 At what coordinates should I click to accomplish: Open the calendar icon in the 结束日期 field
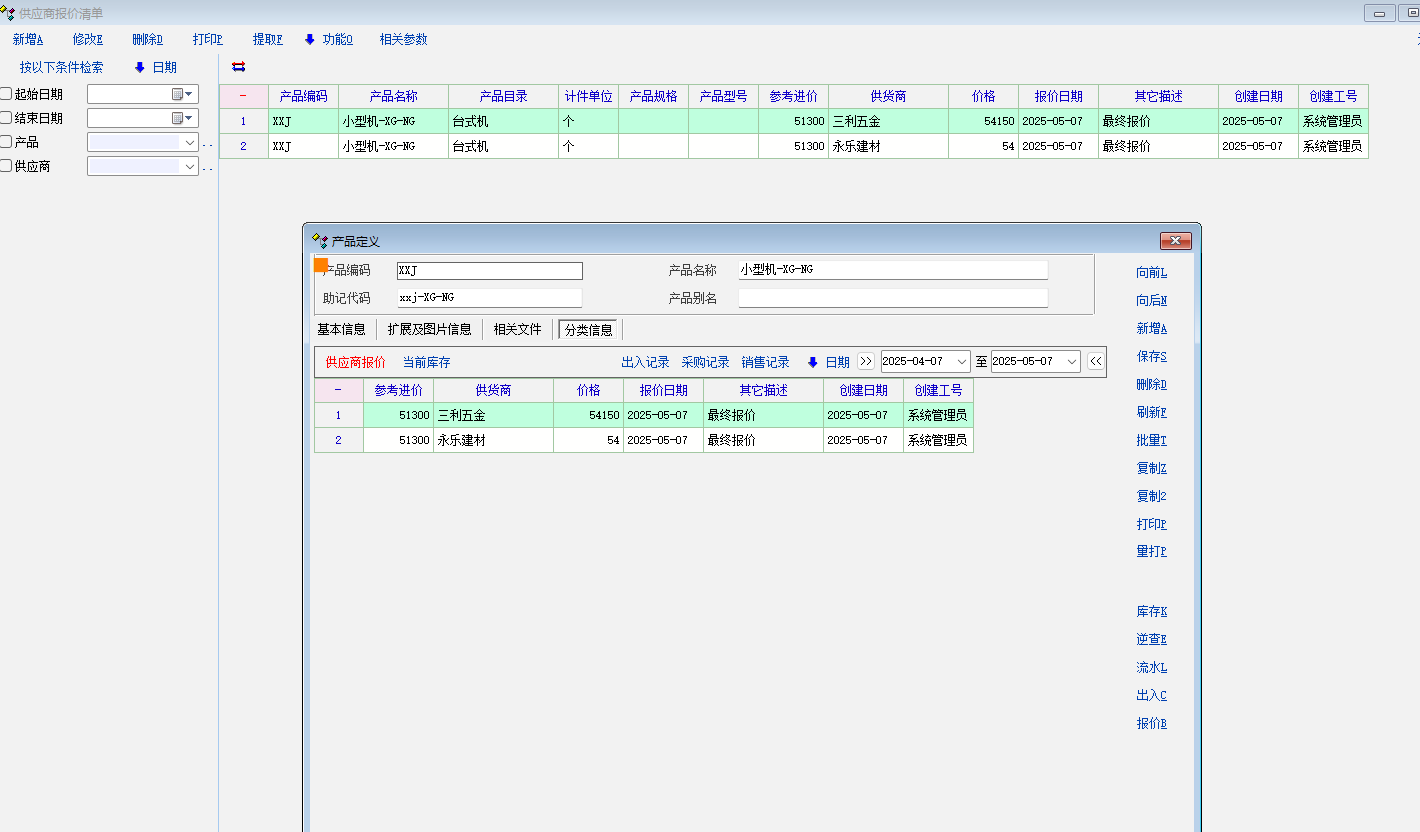[177, 118]
